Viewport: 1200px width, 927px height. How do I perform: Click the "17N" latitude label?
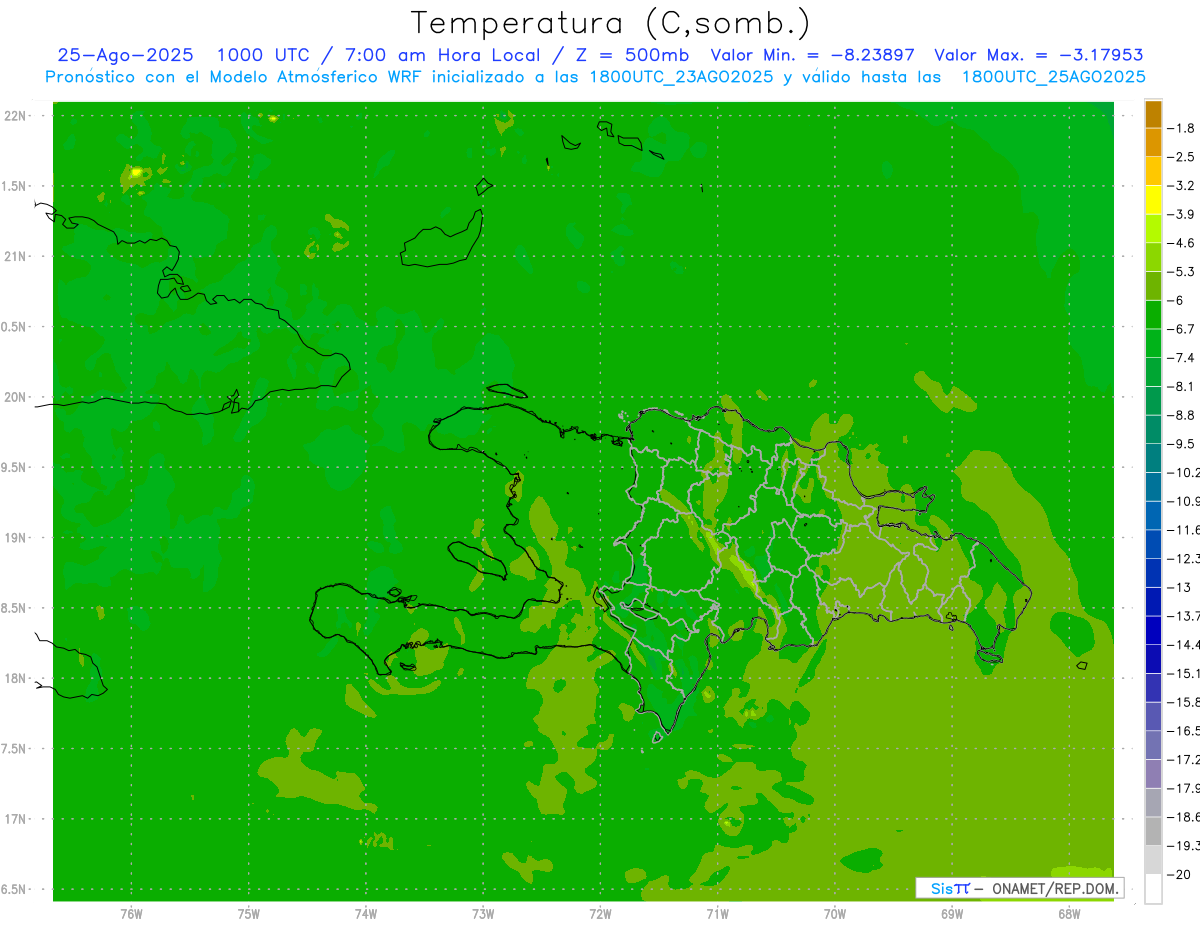(15, 819)
